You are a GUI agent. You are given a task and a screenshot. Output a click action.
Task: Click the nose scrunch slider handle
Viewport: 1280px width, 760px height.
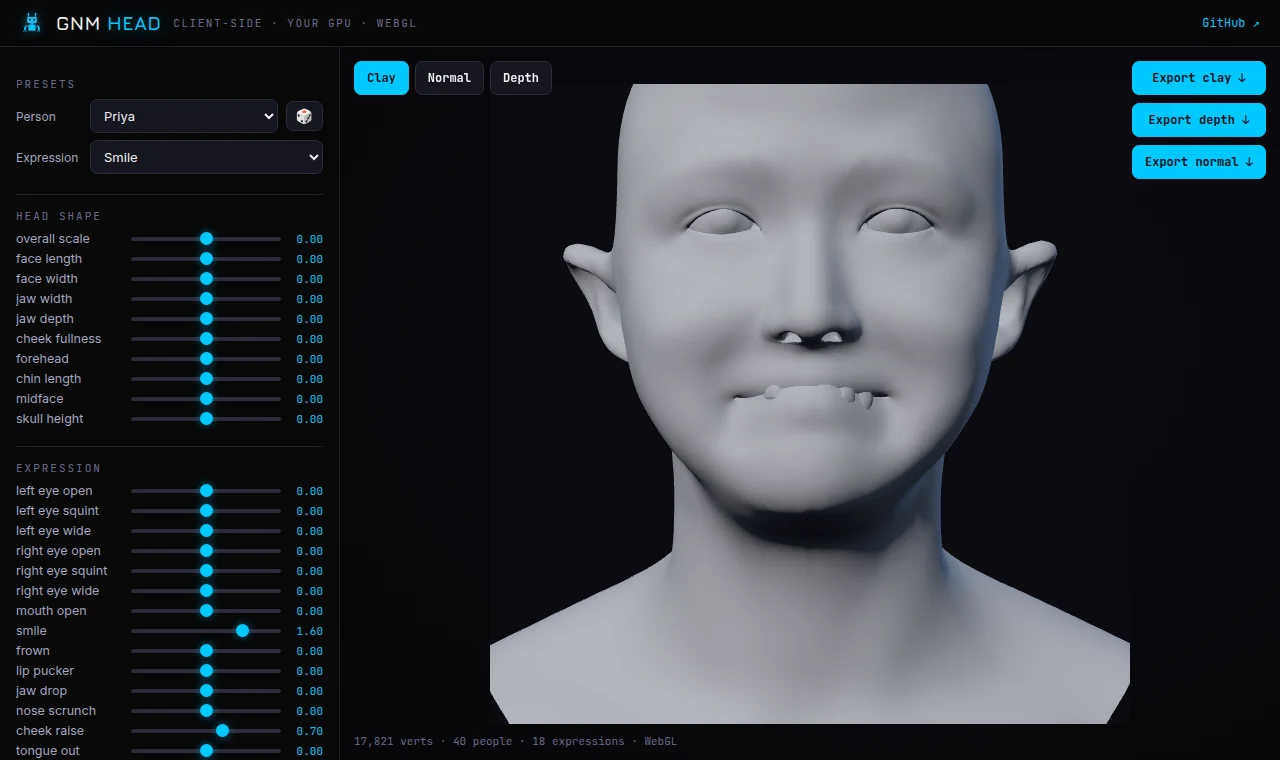(x=206, y=711)
